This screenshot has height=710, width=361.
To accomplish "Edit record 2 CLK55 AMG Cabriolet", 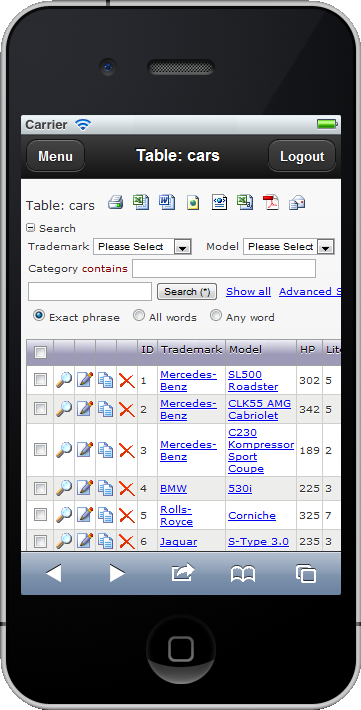I will [85, 409].
